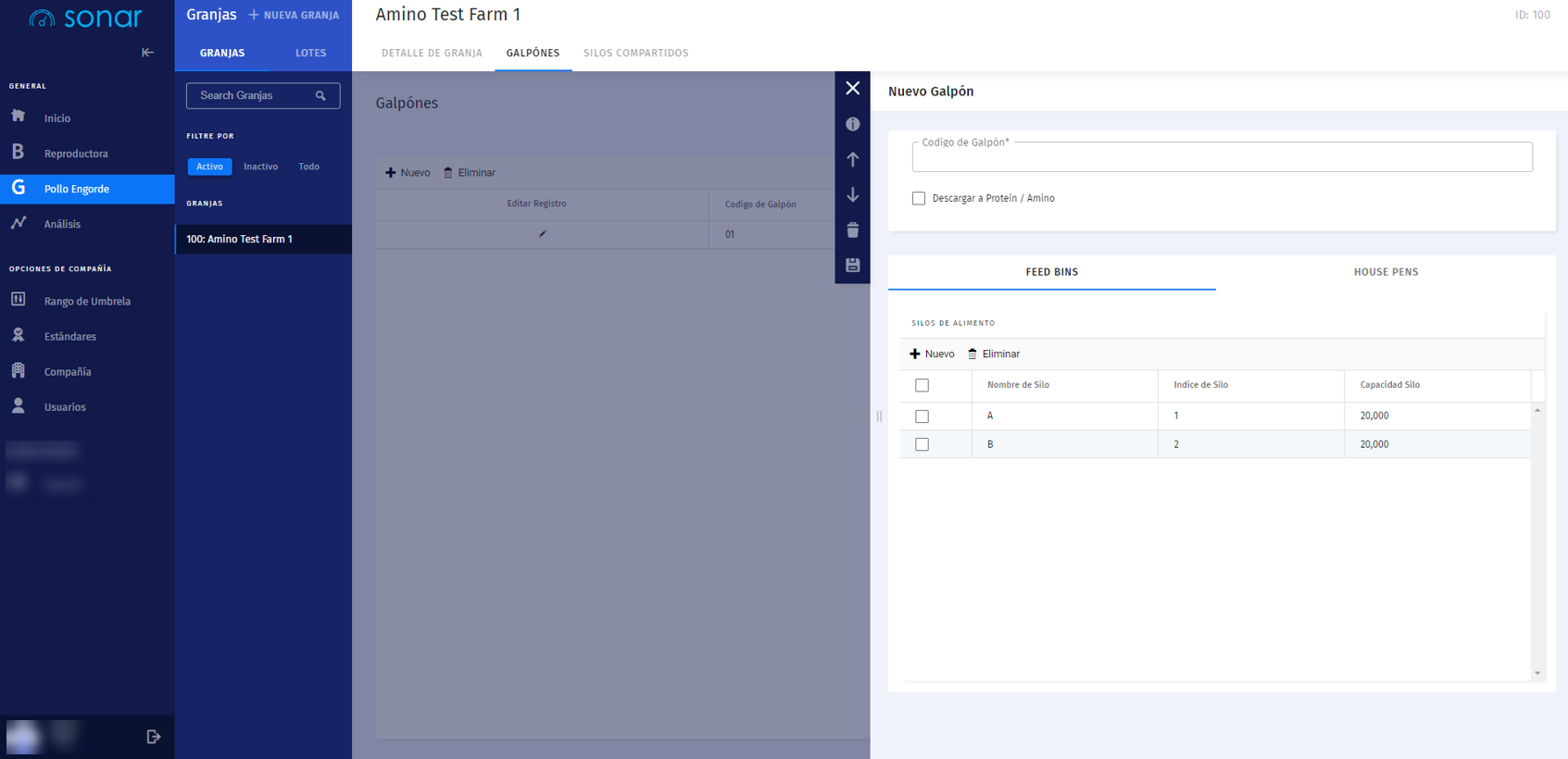
Task: Filter granjas by Inactivo
Action: (x=260, y=167)
